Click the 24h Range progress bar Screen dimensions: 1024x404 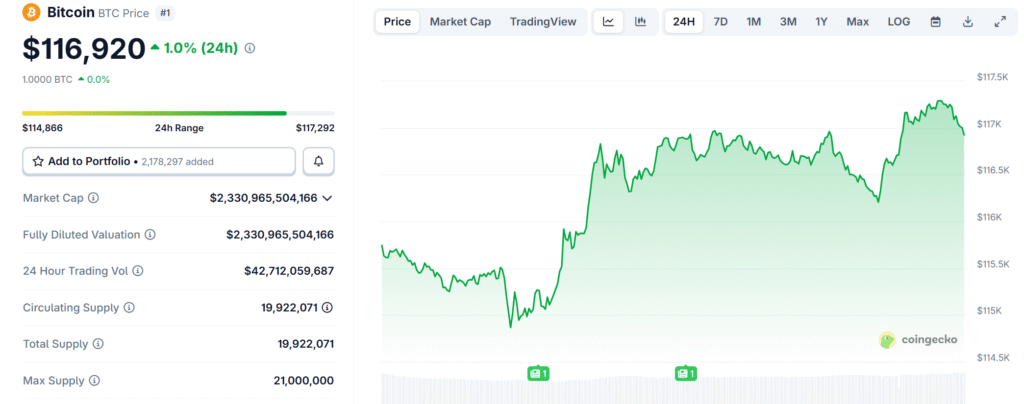(178, 113)
